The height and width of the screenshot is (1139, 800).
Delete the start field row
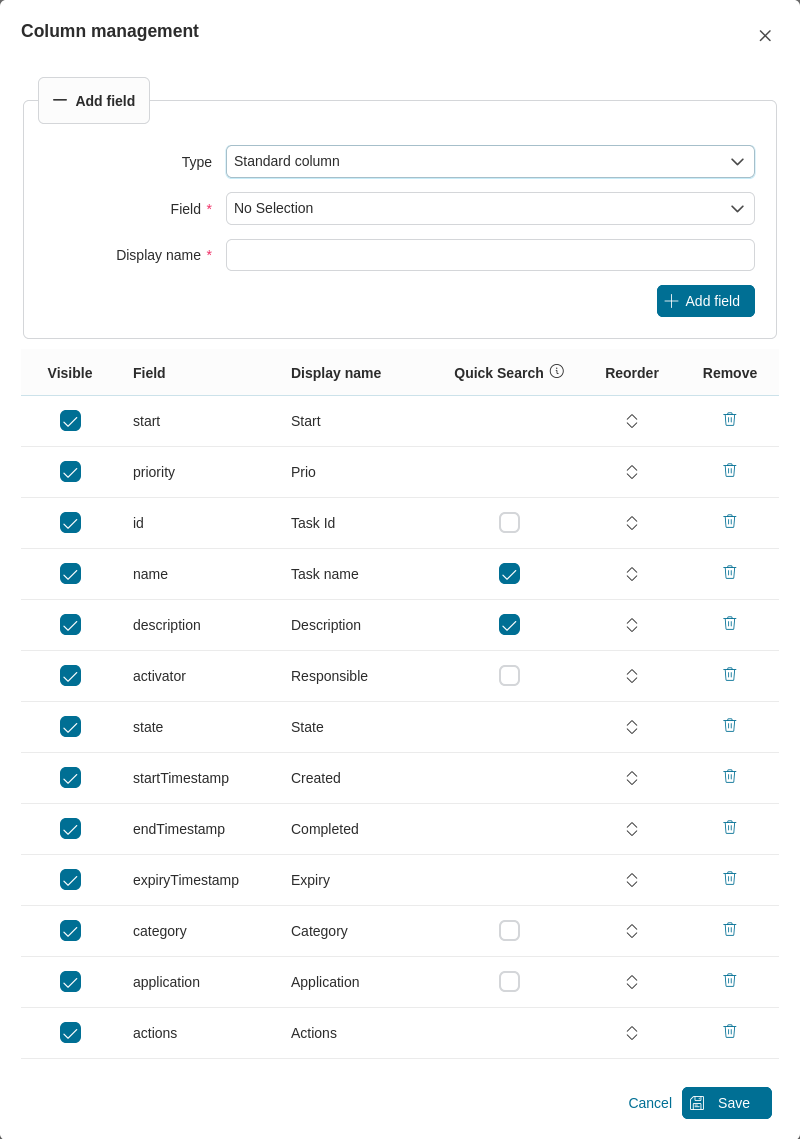coord(729,419)
